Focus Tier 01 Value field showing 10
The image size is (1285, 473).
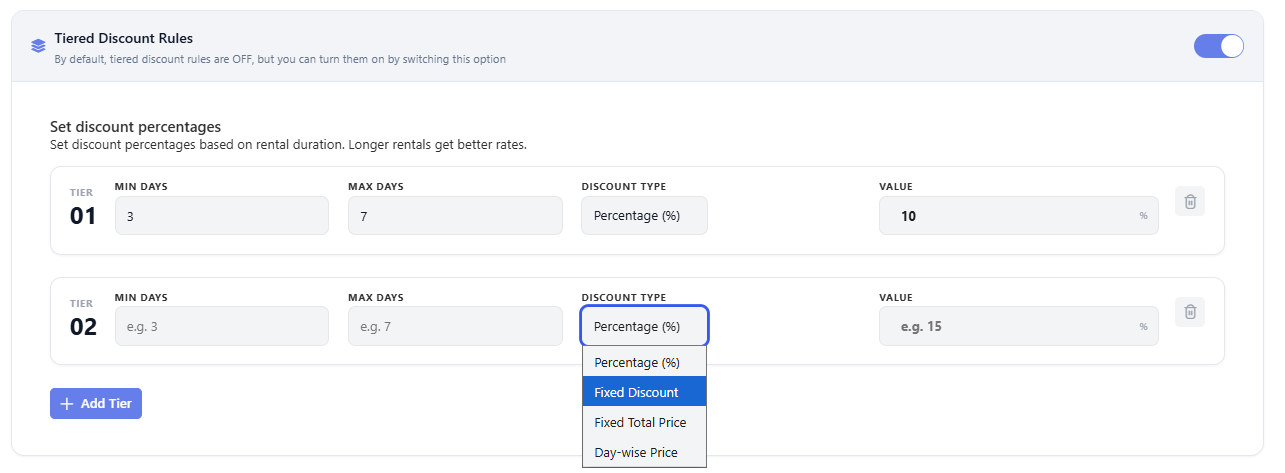[x=1018, y=216]
